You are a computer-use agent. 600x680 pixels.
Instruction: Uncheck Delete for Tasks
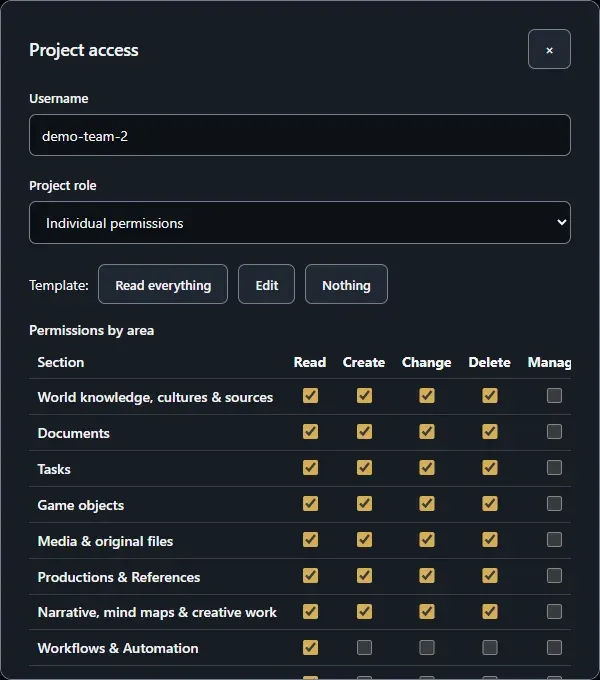[x=490, y=468]
